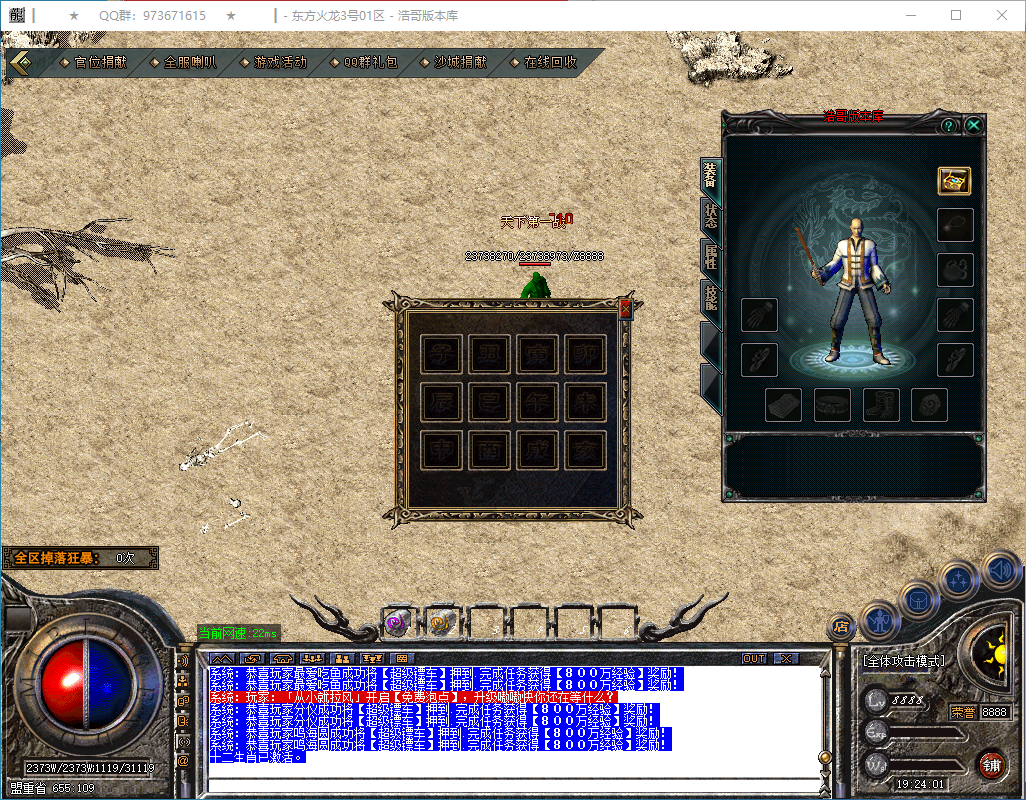Switch to the 技能 skills tab
Screen dimensions: 1026x800
pyautogui.click(x=711, y=298)
